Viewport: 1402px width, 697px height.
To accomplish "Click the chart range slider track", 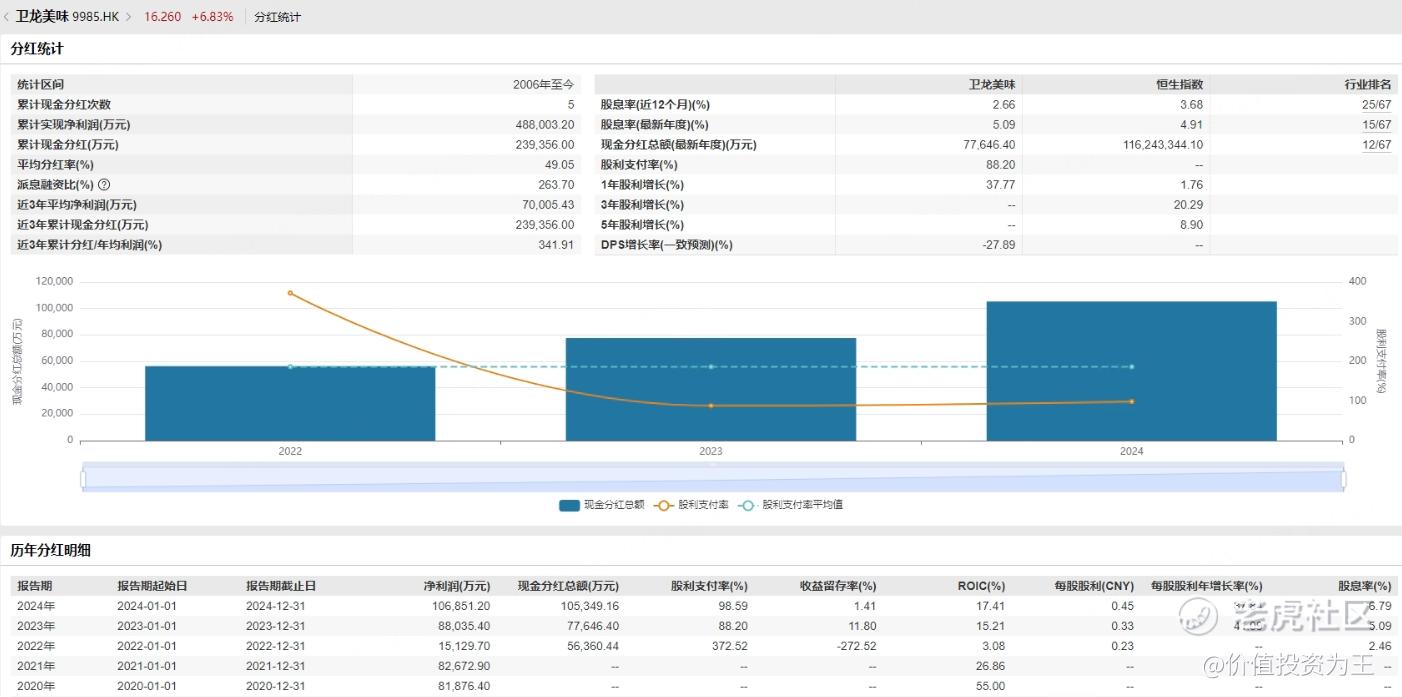I will point(713,479).
